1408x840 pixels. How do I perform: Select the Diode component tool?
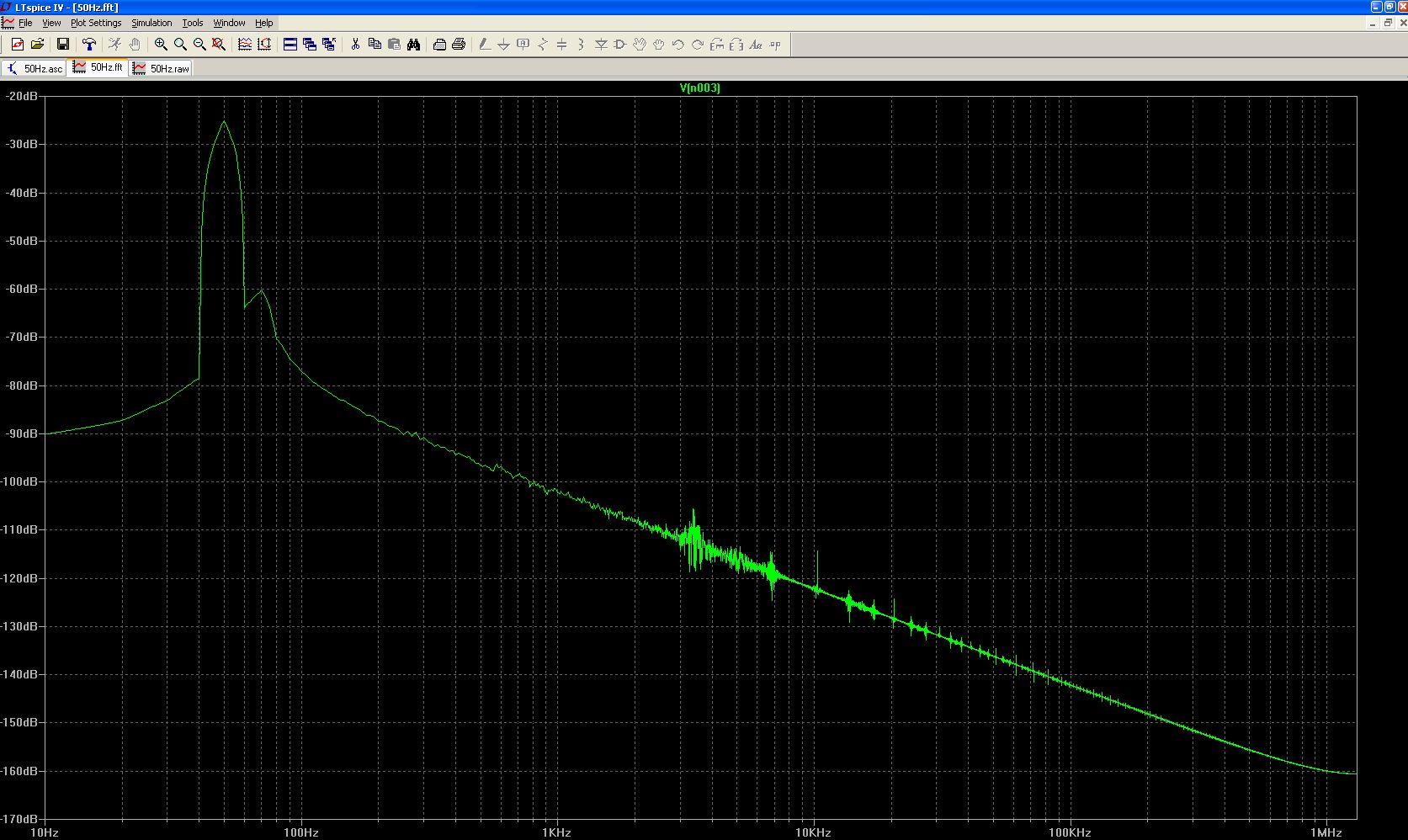(601, 45)
